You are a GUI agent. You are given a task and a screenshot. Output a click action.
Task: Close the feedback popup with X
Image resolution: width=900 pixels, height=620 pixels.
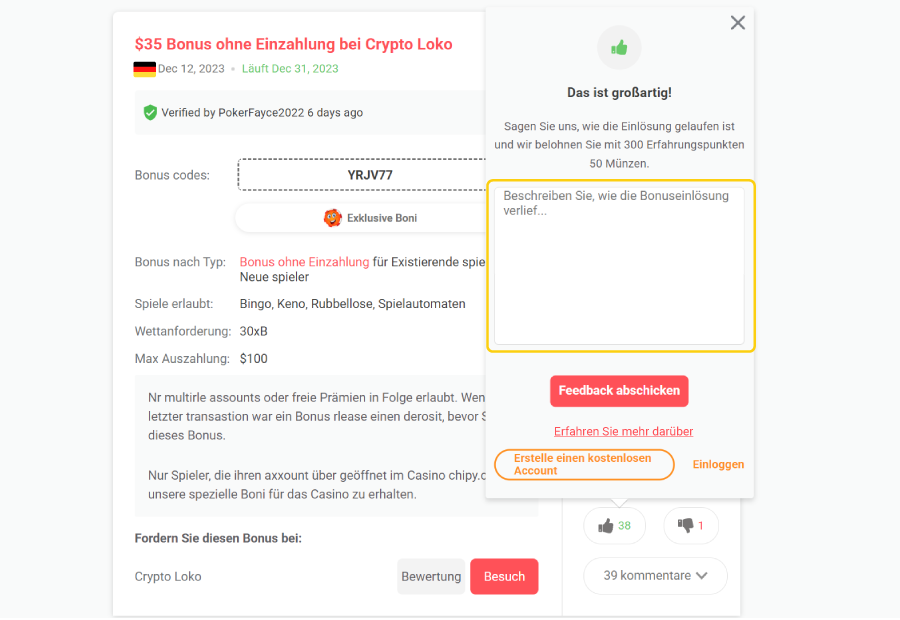738,23
